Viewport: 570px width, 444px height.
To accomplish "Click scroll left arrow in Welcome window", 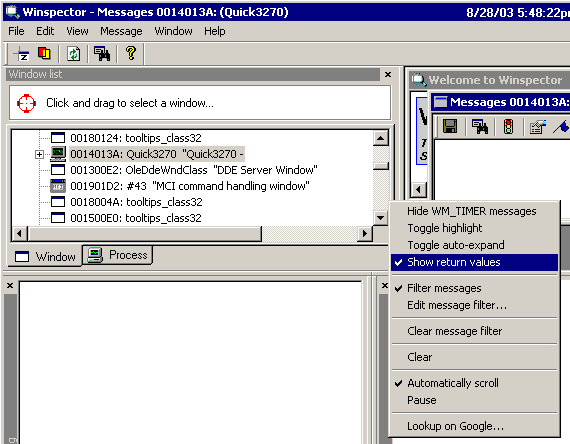I will click(419, 189).
